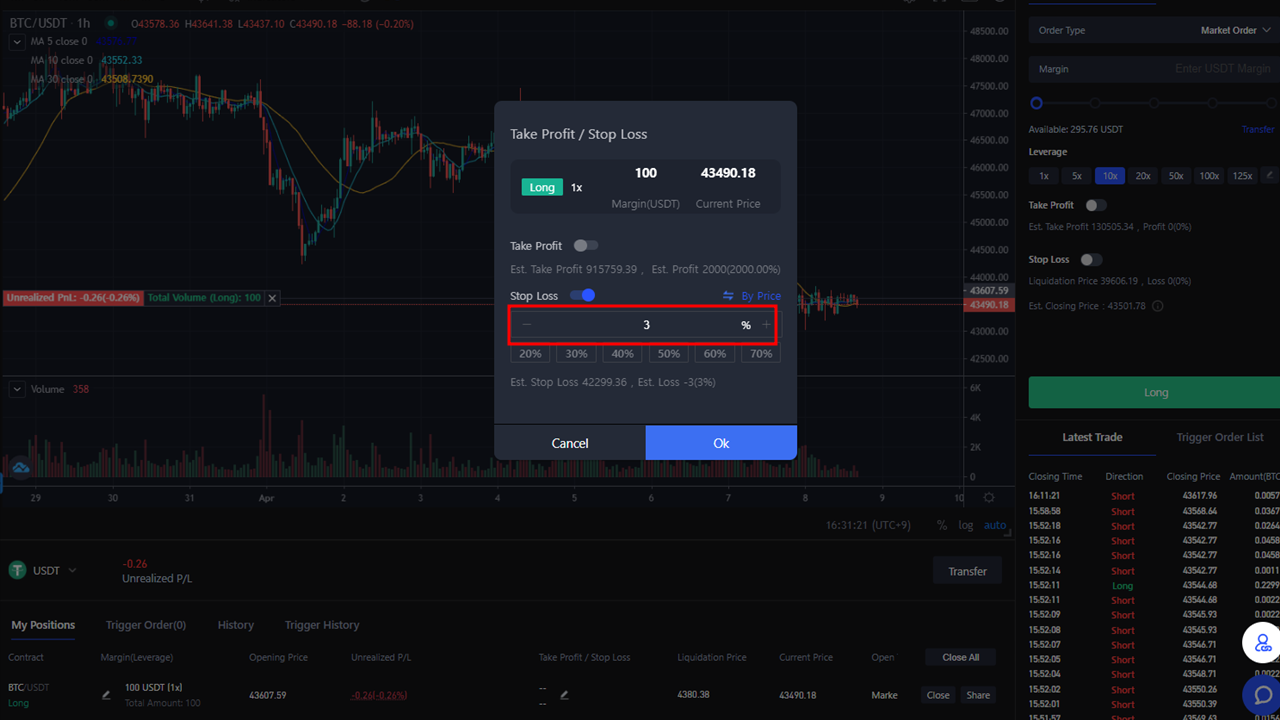Set leverage to 125x
1280x720 pixels.
(1242, 176)
